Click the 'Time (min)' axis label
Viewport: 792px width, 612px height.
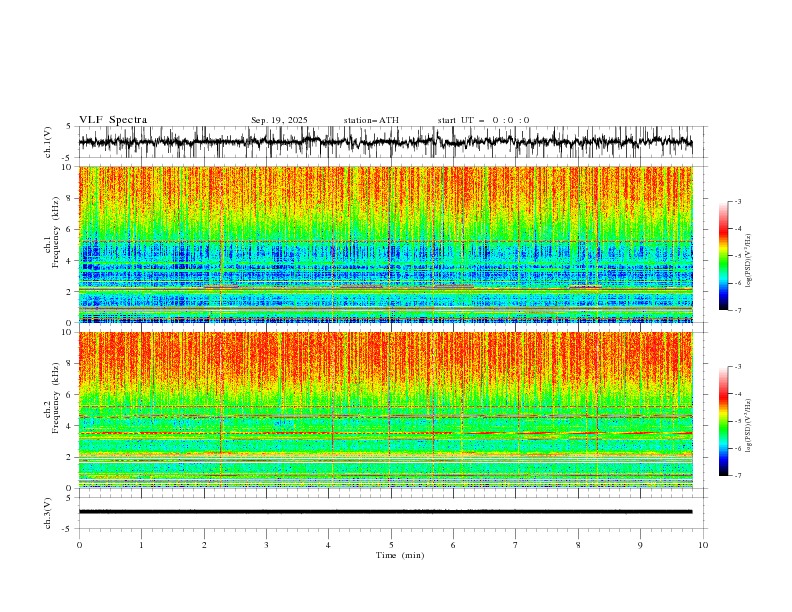point(400,555)
